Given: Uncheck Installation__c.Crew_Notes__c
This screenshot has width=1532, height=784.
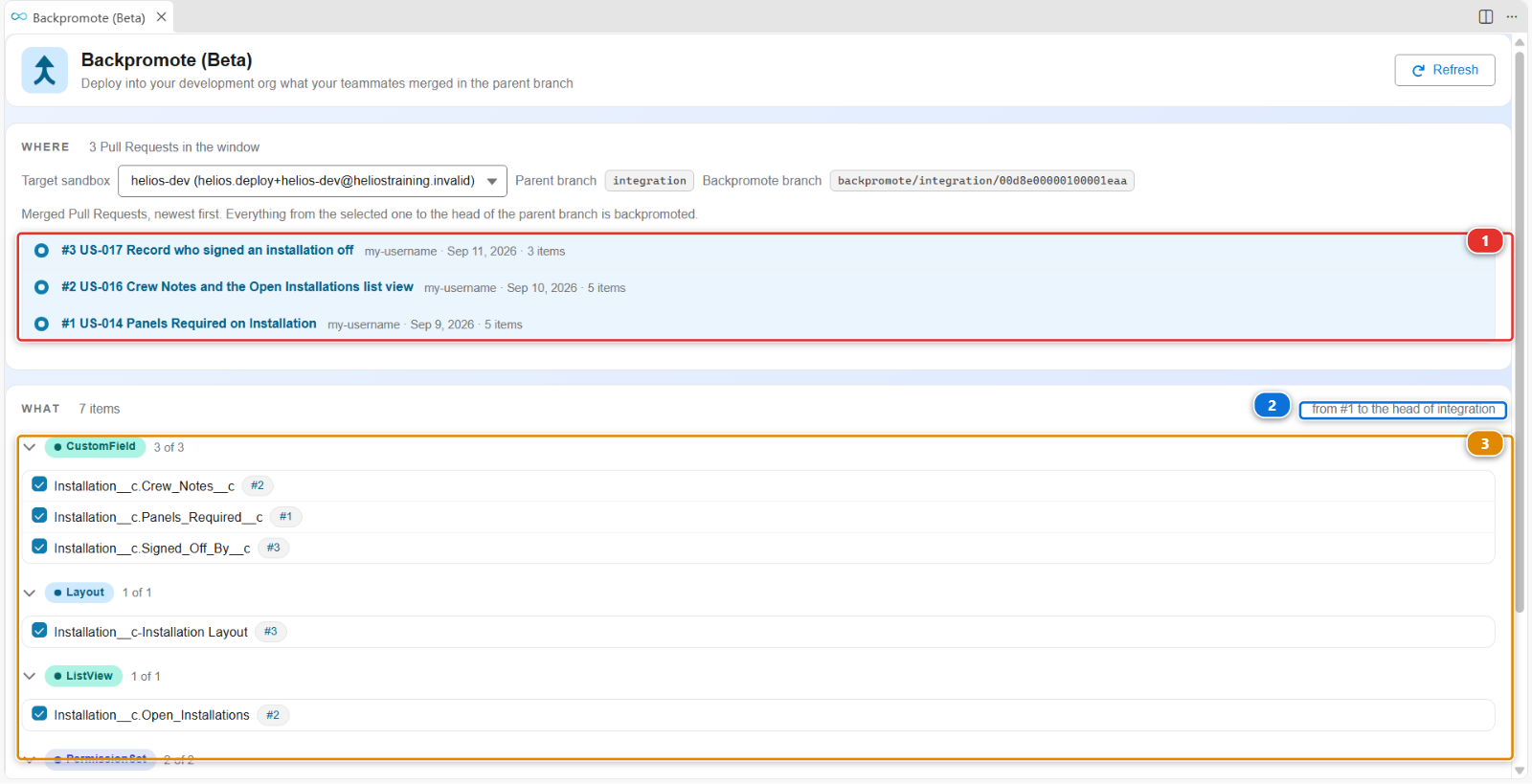Looking at the screenshot, I should point(39,484).
